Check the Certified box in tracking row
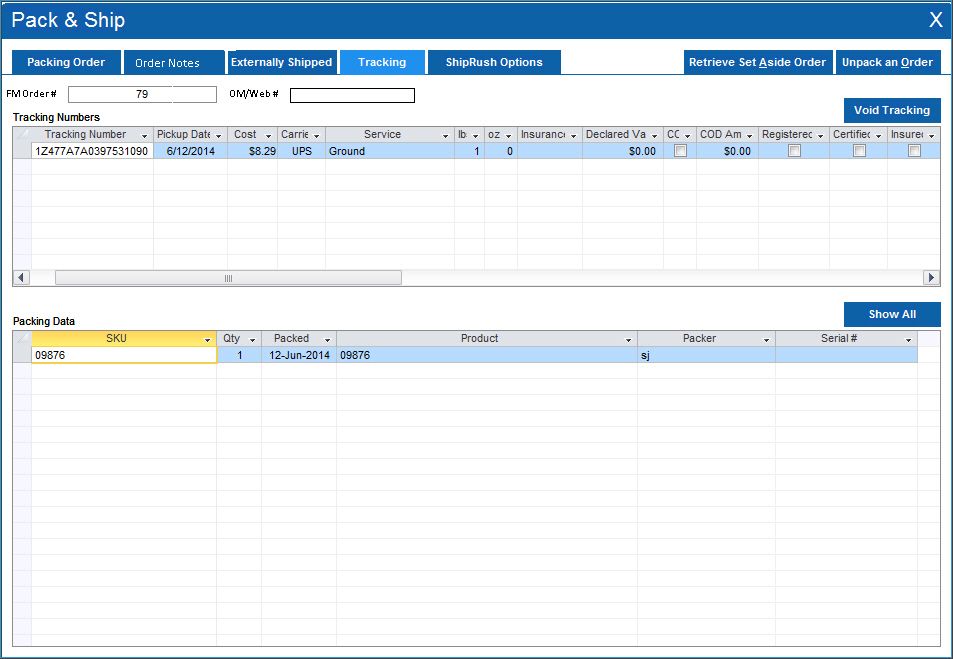 click(859, 151)
